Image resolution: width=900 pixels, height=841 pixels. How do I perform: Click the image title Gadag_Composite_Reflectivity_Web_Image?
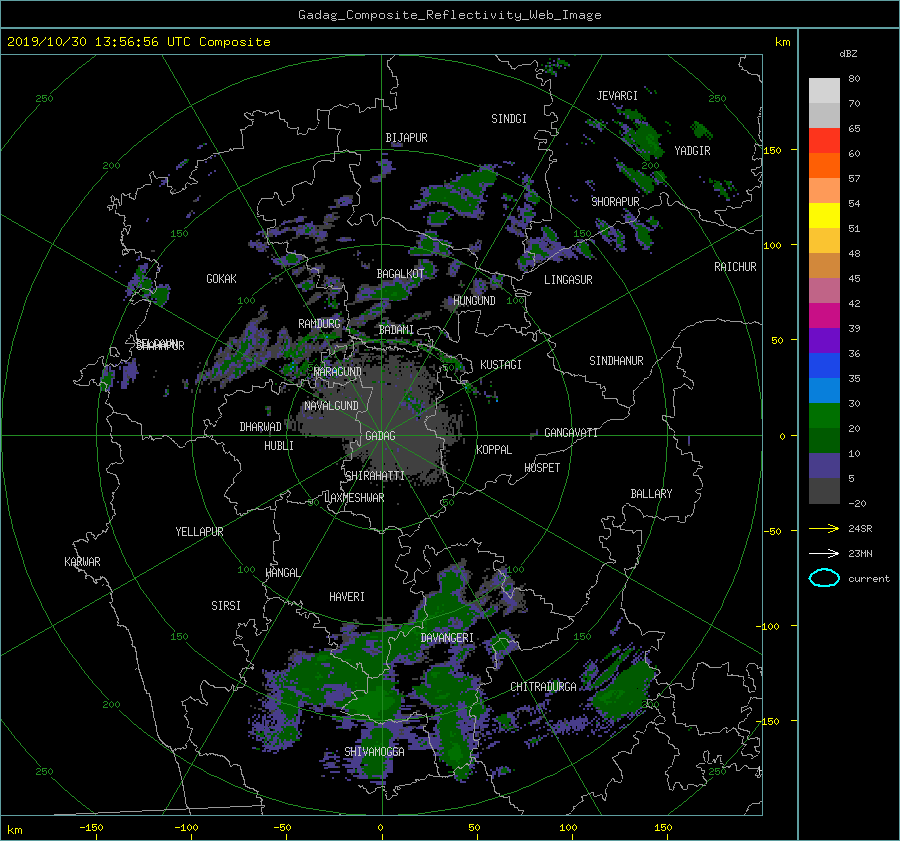[x=449, y=15]
